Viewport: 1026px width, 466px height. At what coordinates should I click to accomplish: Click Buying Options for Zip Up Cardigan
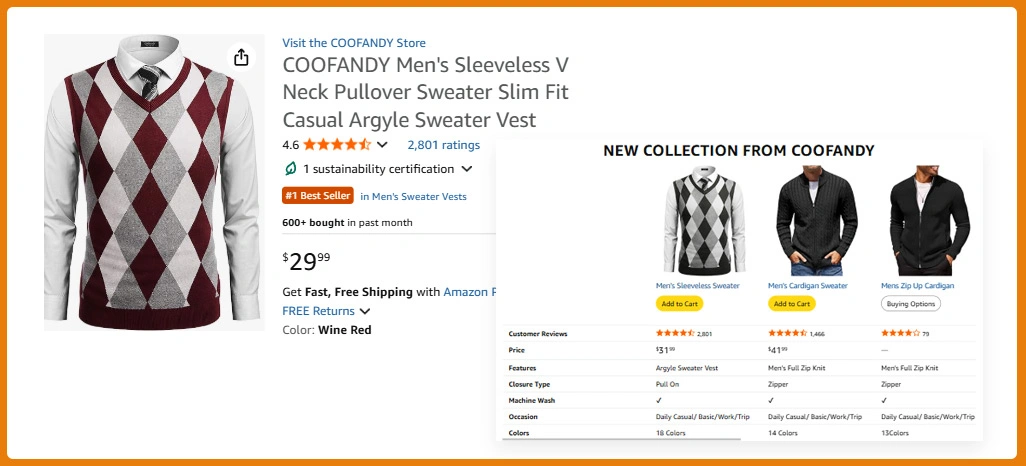point(911,303)
